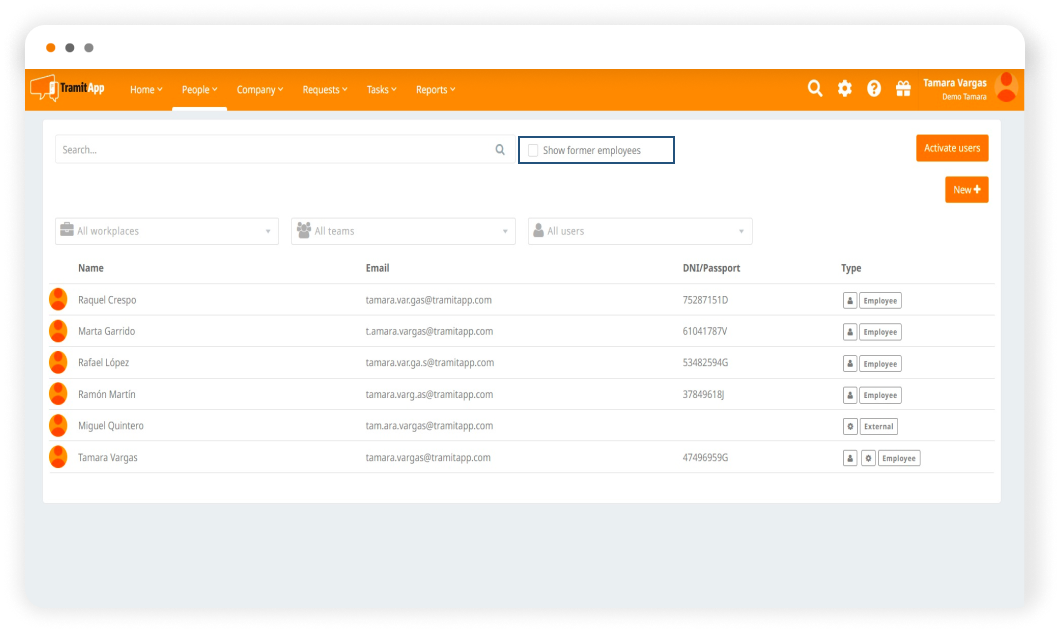Click the search magnifier icon in top bar
Image resolution: width=1061 pixels, height=633 pixels.
click(815, 89)
